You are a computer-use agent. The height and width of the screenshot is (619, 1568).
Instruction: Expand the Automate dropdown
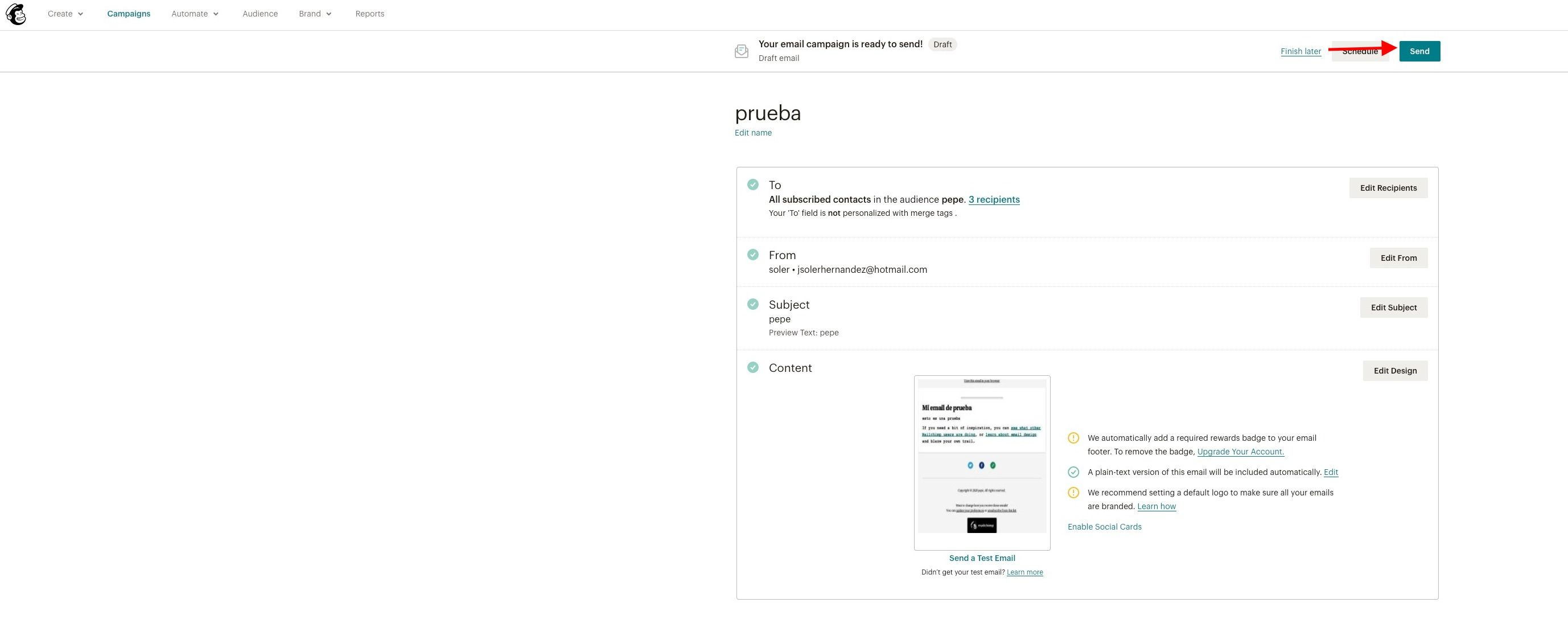point(195,14)
